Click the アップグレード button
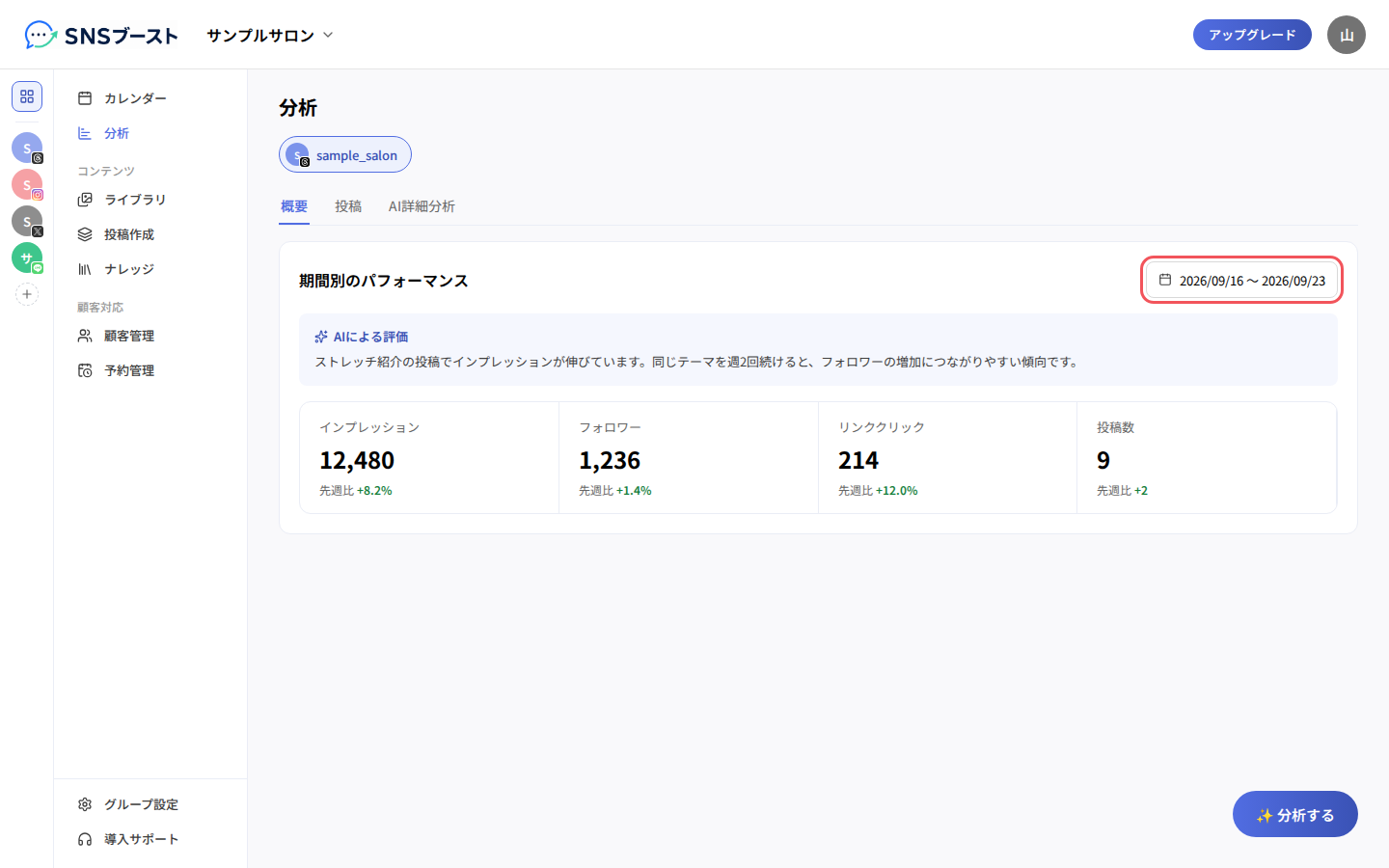The height and width of the screenshot is (868, 1389). pyautogui.click(x=1252, y=35)
